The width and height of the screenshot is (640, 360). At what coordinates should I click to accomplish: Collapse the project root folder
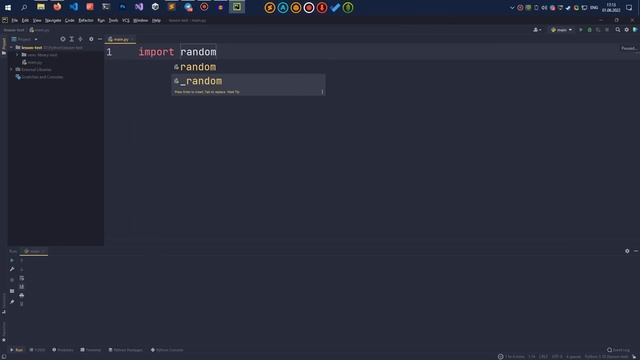11,47
